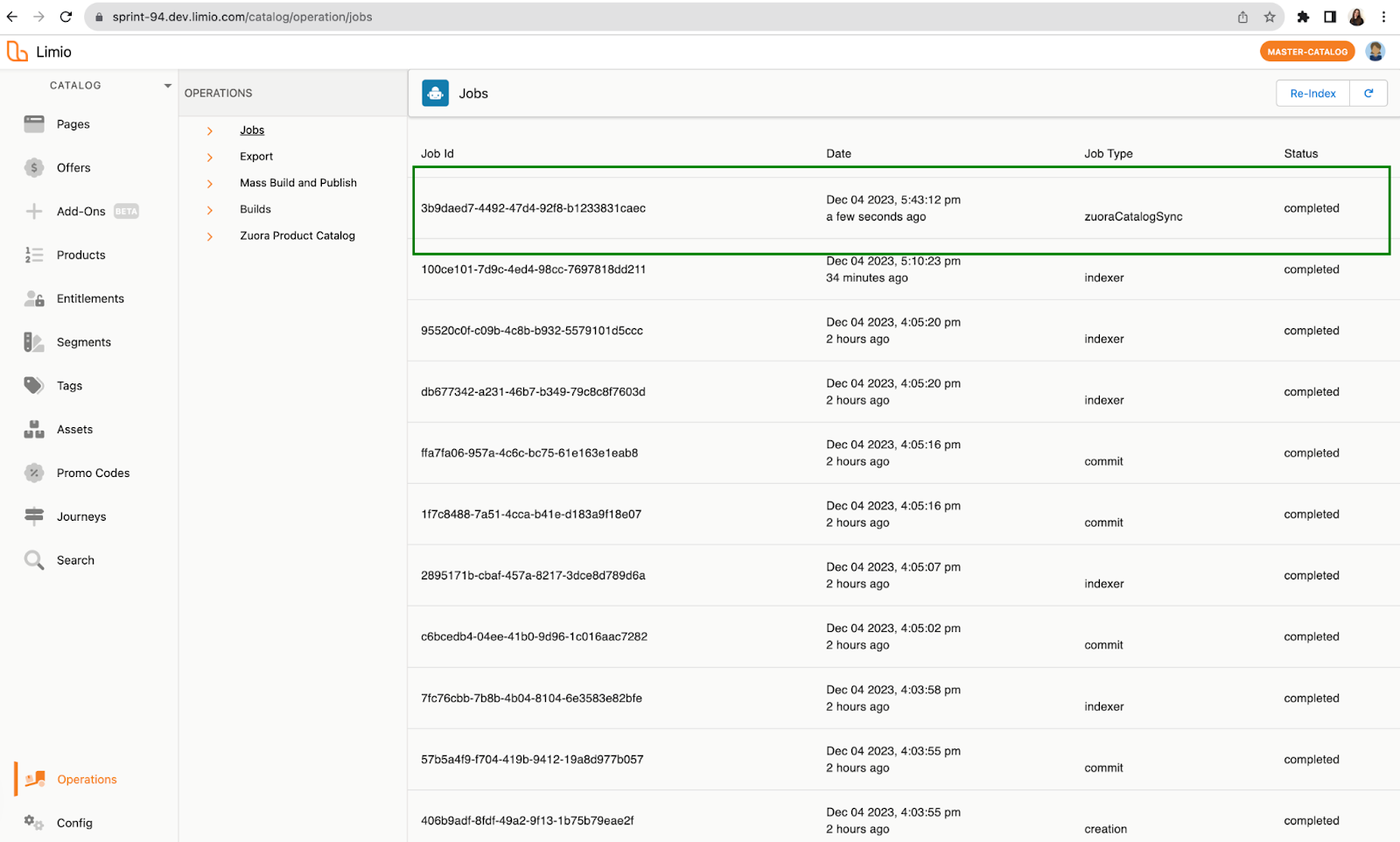
Task: Click the Add-Ons plus icon
Action: (x=34, y=211)
